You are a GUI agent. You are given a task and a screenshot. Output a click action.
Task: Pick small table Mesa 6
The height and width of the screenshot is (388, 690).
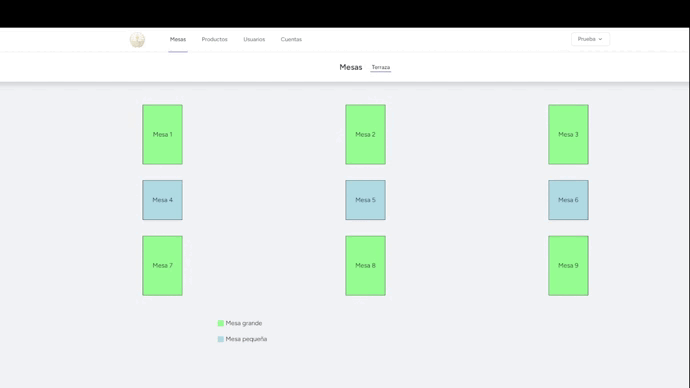[x=568, y=200]
